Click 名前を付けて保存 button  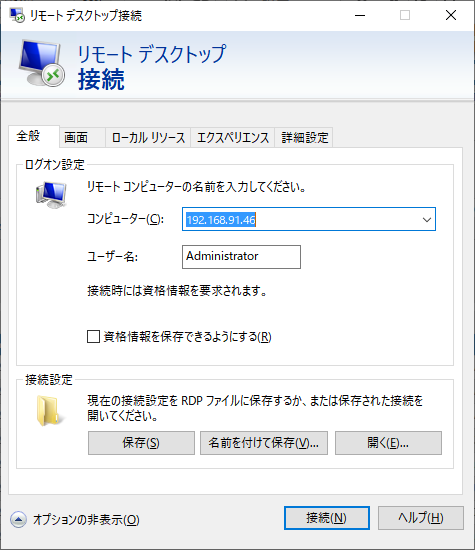[264, 443]
